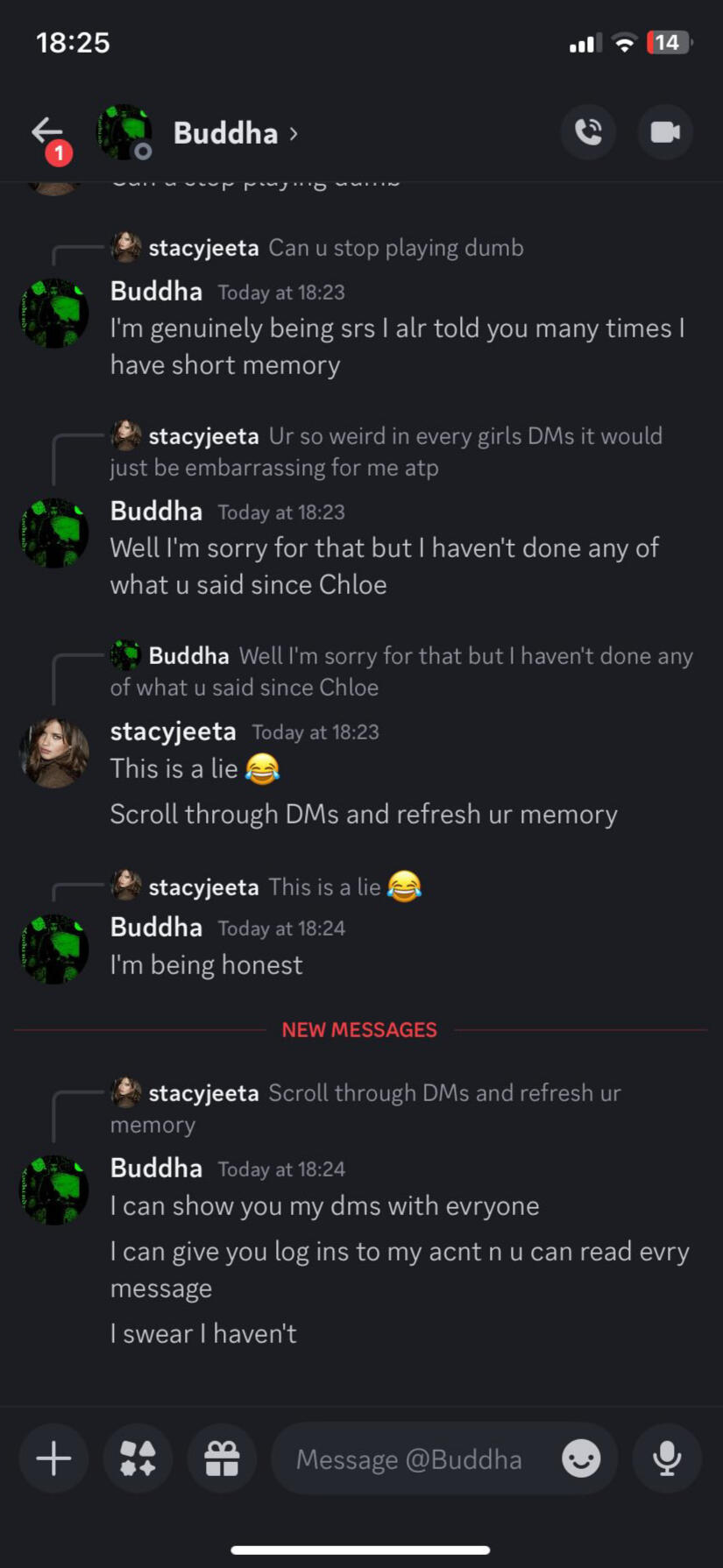
Task: Tap the message "I can show you my dms"
Action: pos(324,1206)
